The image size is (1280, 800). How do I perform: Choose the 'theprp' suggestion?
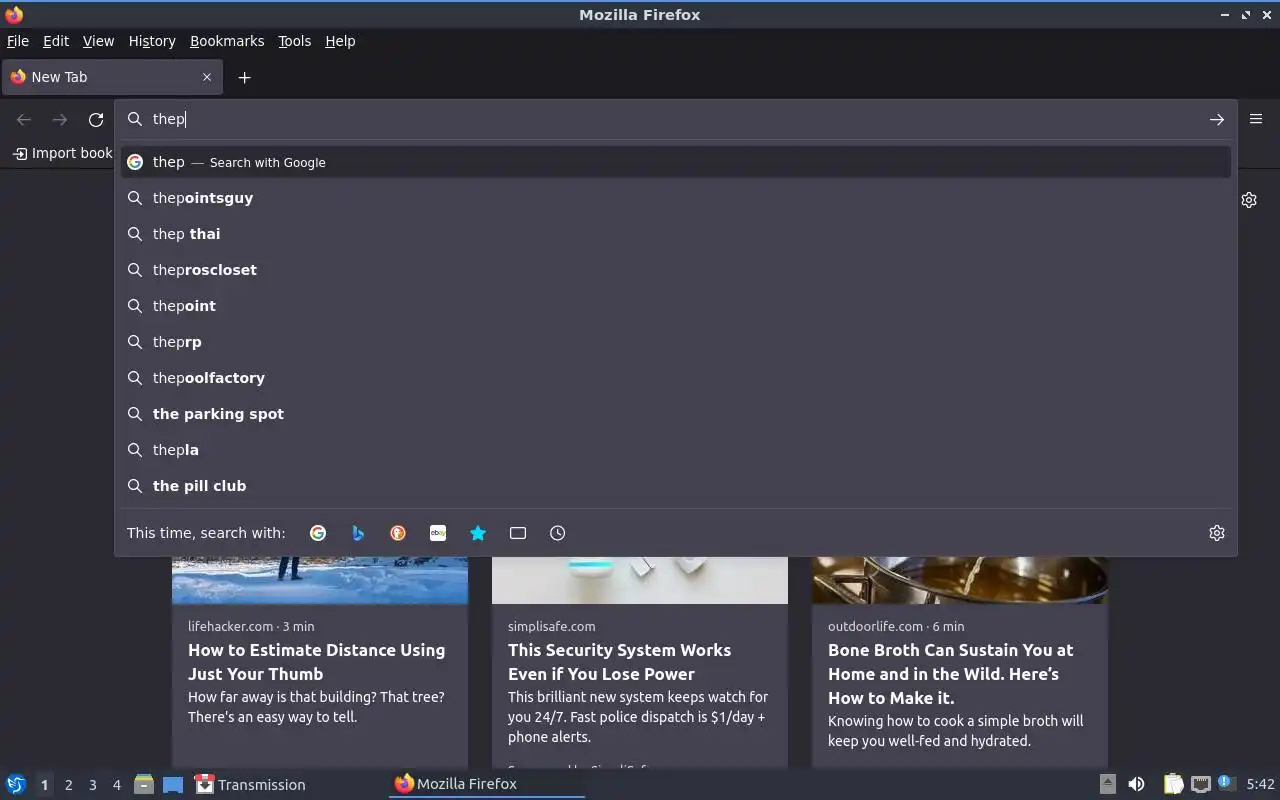pos(676,342)
